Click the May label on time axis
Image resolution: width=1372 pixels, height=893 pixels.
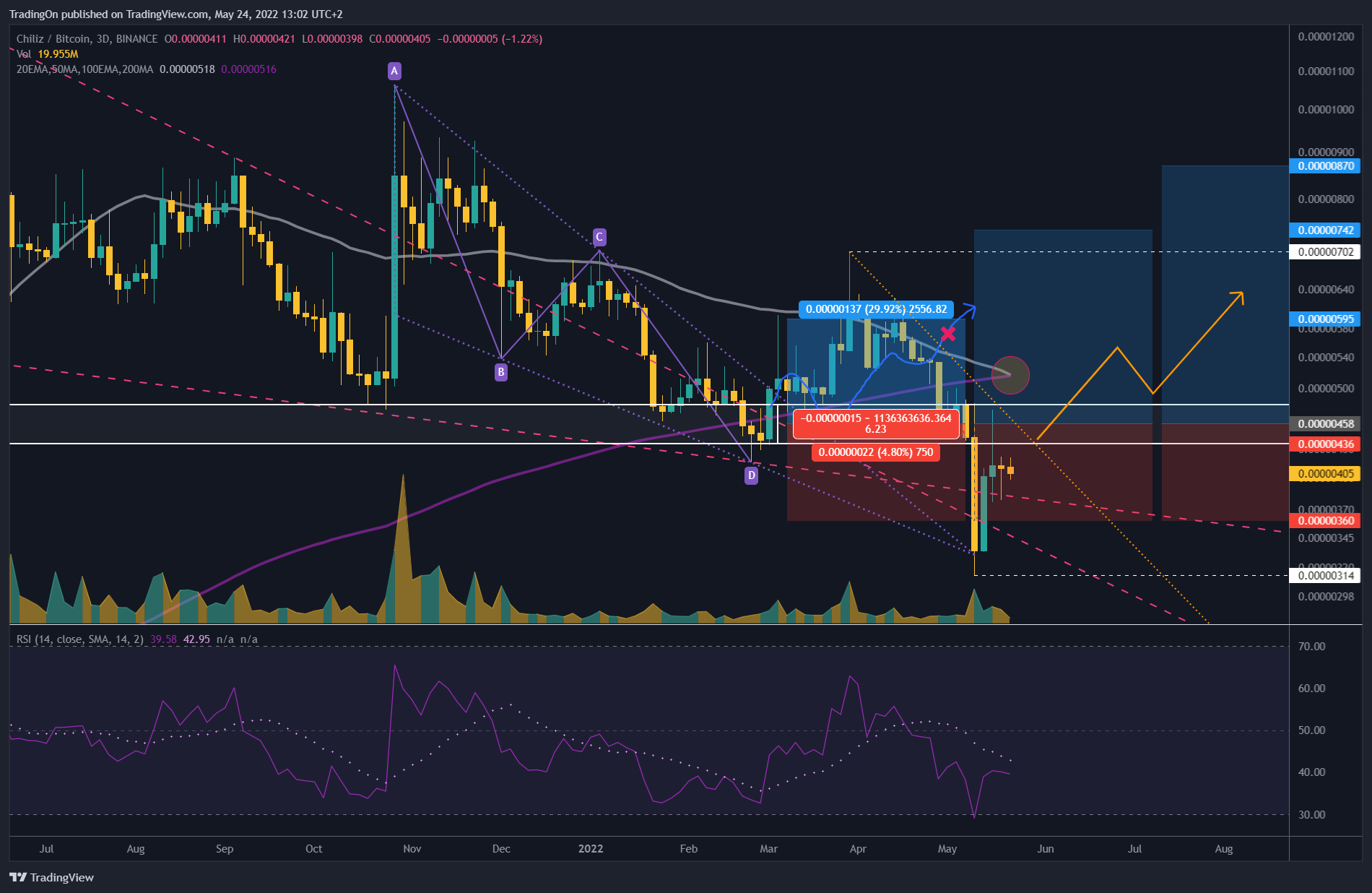click(x=947, y=849)
